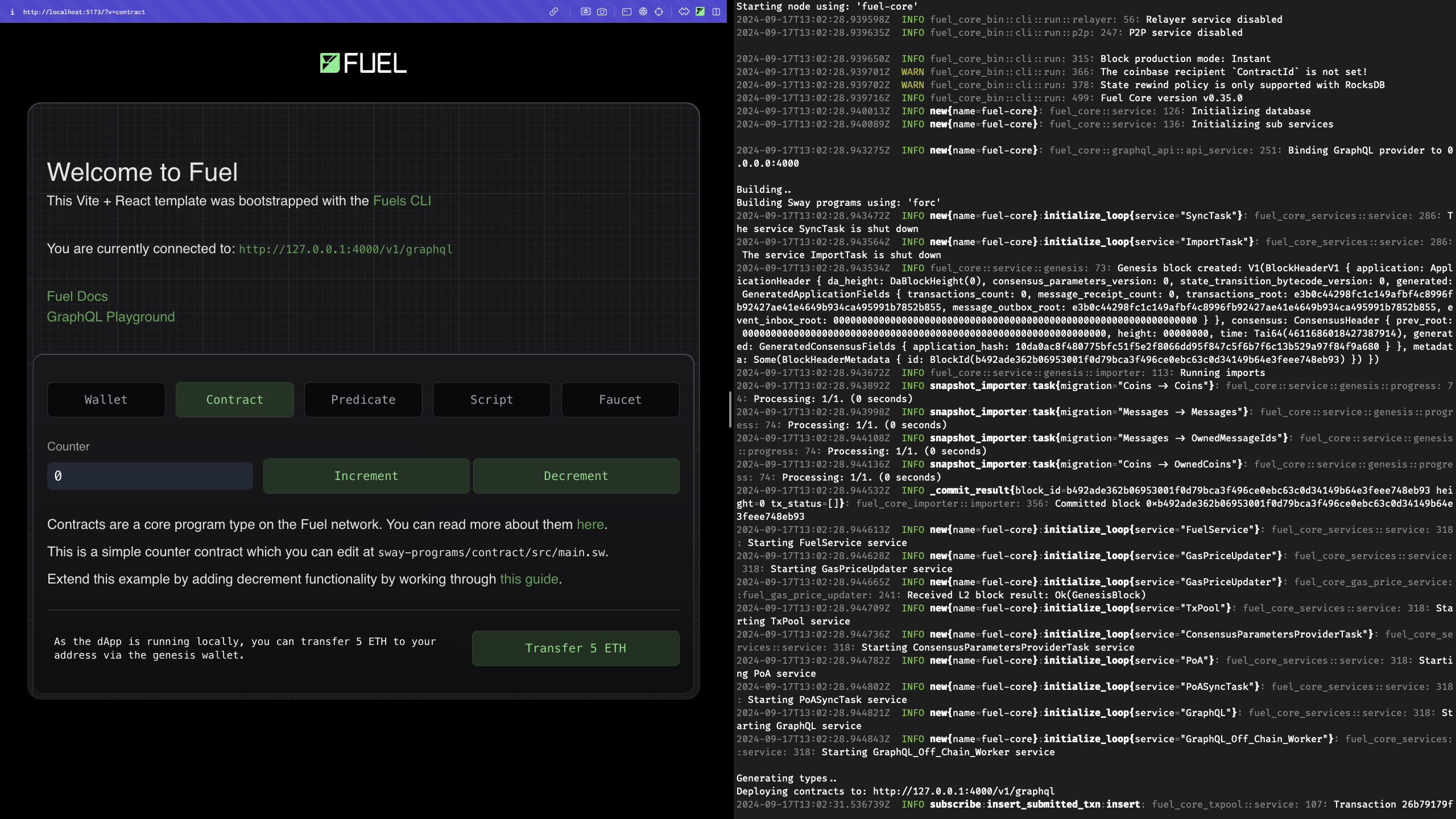Open the Faucet tab
The width and height of the screenshot is (1456, 819).
pos(621,400)
